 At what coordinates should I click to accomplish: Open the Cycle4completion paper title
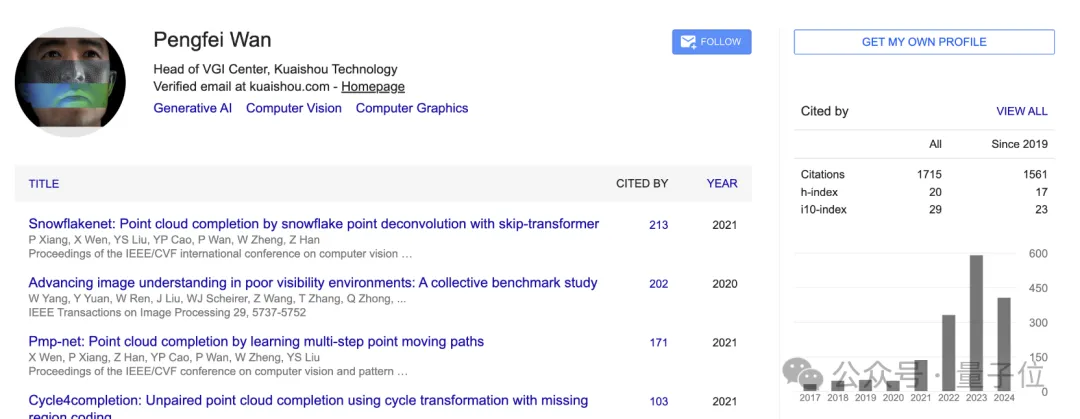(x=308, y=401)
